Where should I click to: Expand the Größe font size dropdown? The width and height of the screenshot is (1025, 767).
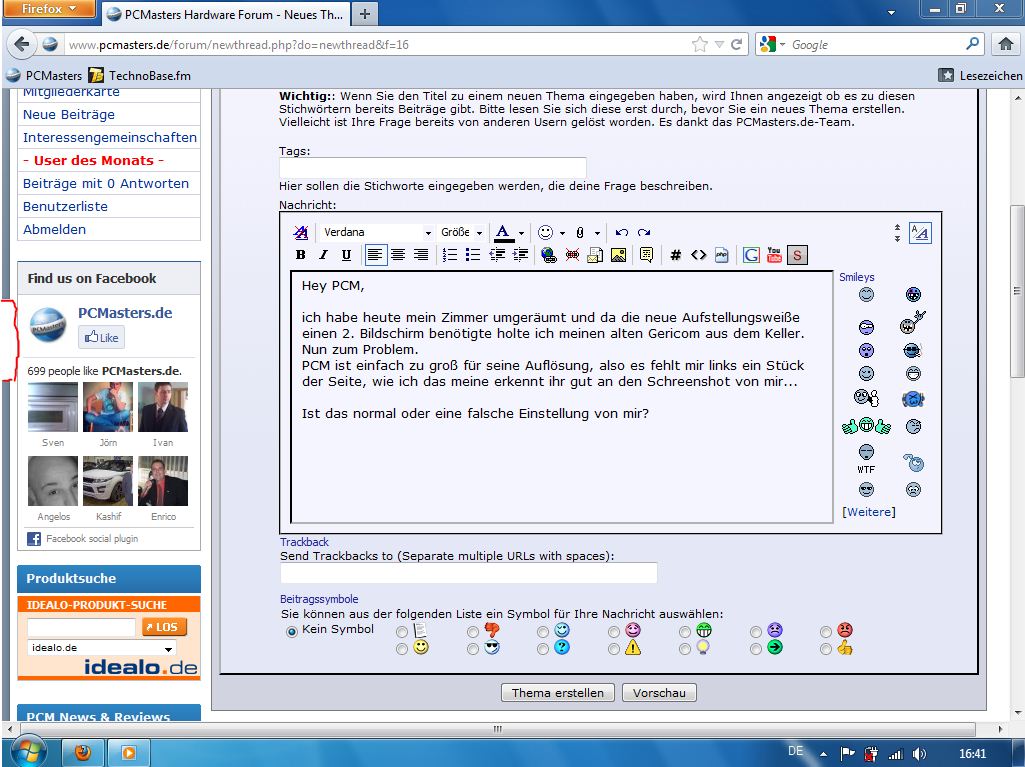point(462,232)
